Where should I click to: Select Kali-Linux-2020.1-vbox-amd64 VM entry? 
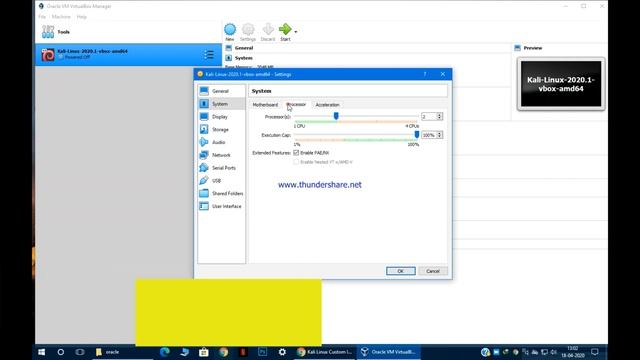pyautogui.click(x=129, y=55)
